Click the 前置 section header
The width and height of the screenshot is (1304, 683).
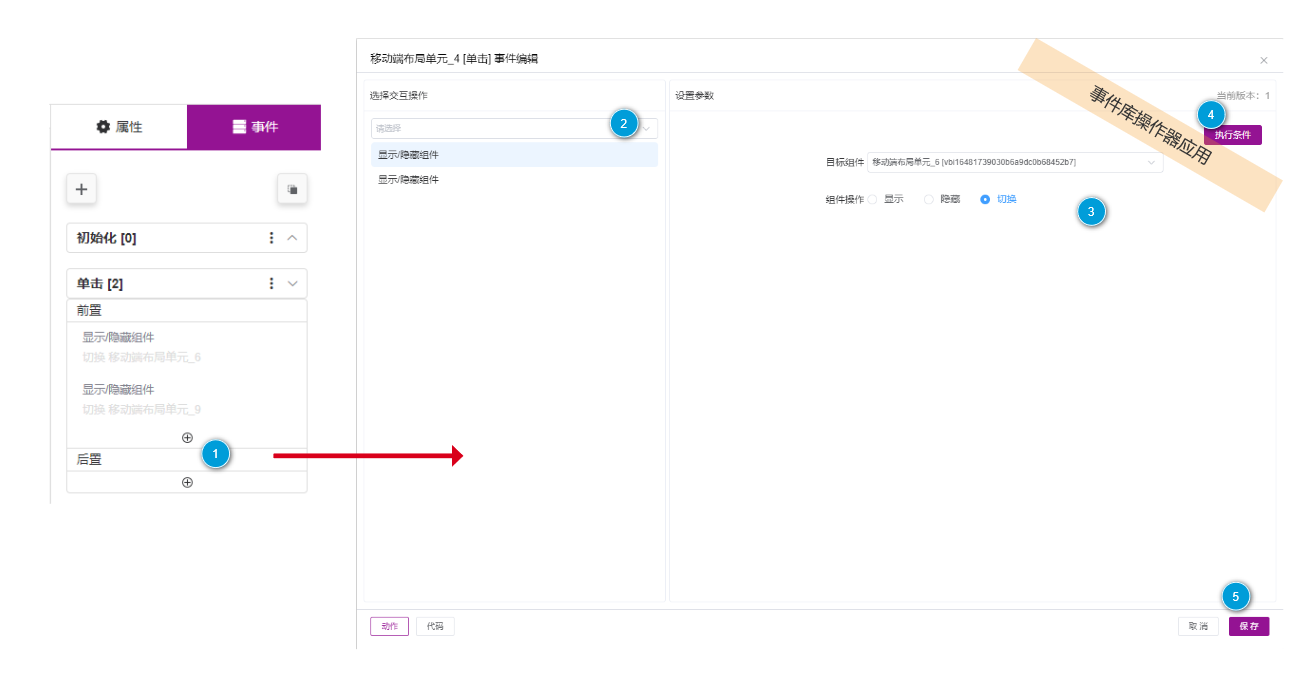click(187, 311)
